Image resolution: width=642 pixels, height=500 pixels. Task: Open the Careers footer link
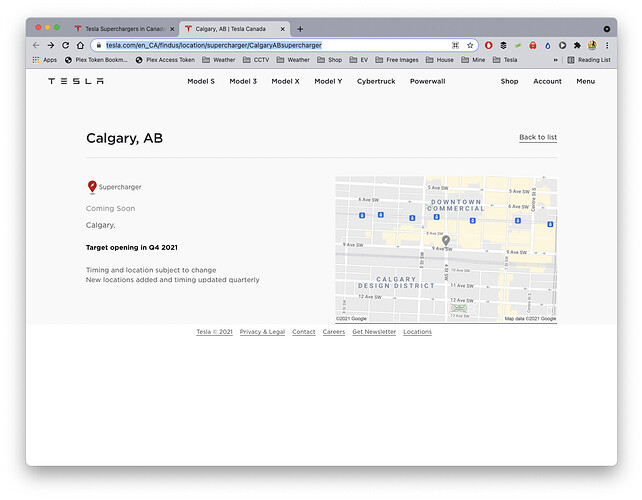pyautogui.click(x=334, y=332)
